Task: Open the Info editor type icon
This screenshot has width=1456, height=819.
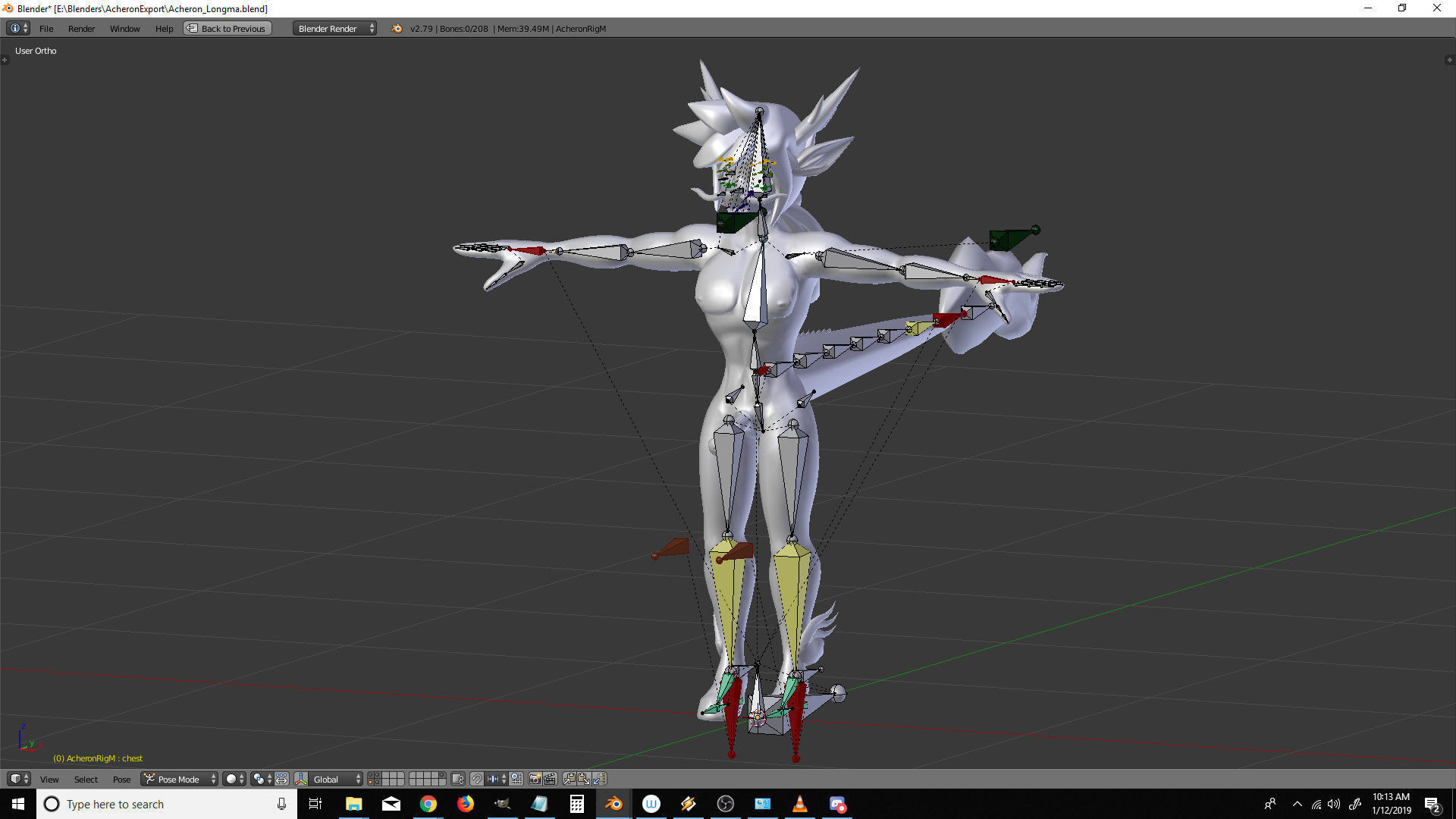Action: pos(18,28)
